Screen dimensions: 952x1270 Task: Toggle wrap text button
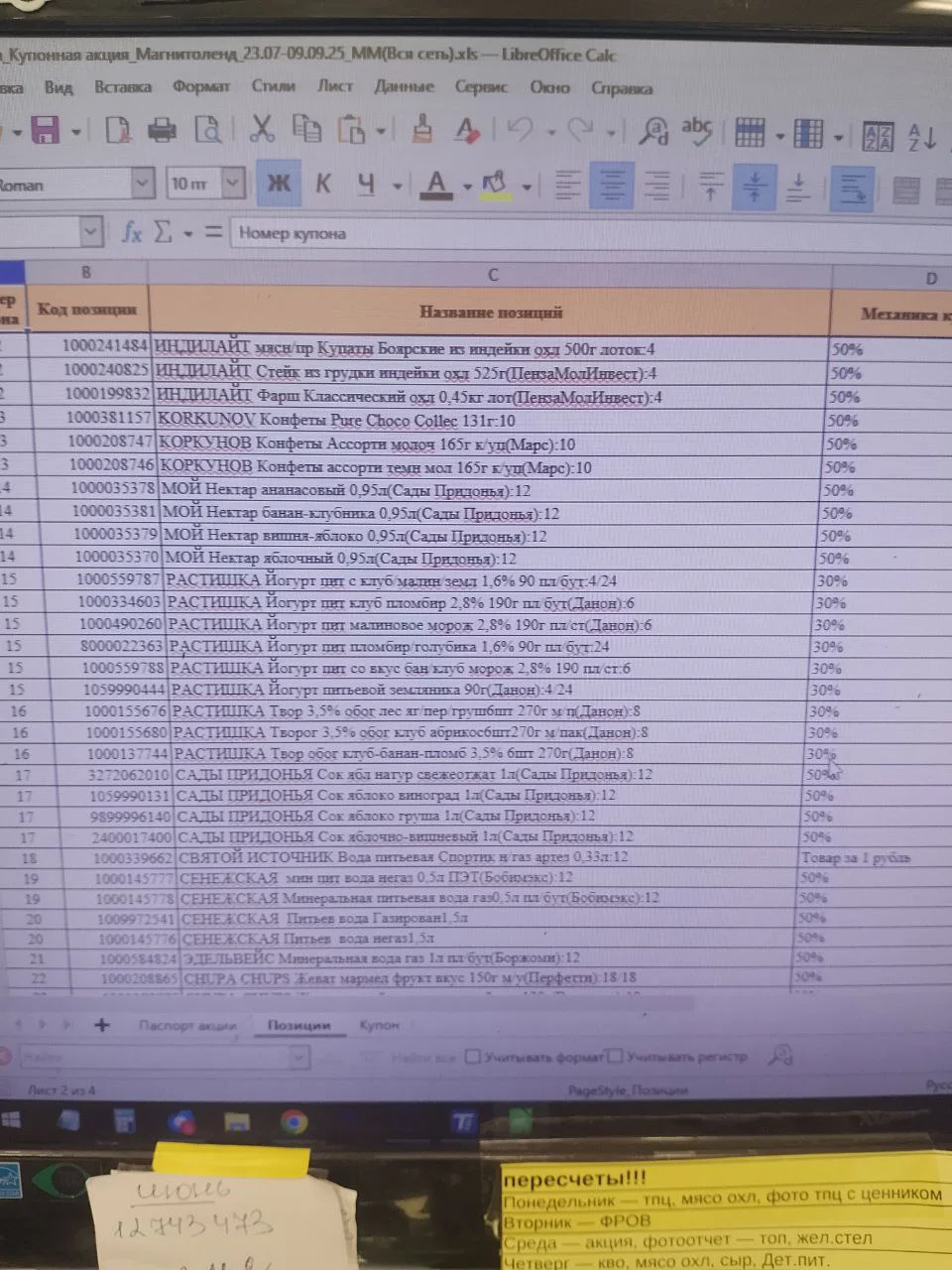tap(852, 189)
